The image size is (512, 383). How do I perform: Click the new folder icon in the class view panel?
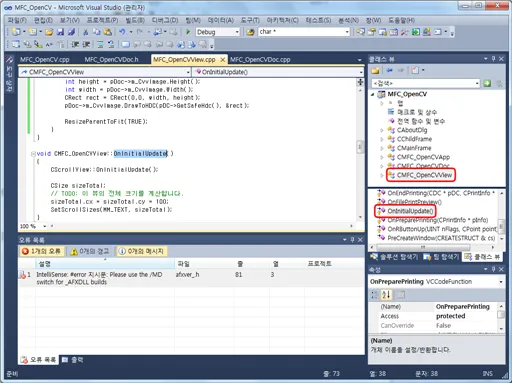click(x=375, y=70)
